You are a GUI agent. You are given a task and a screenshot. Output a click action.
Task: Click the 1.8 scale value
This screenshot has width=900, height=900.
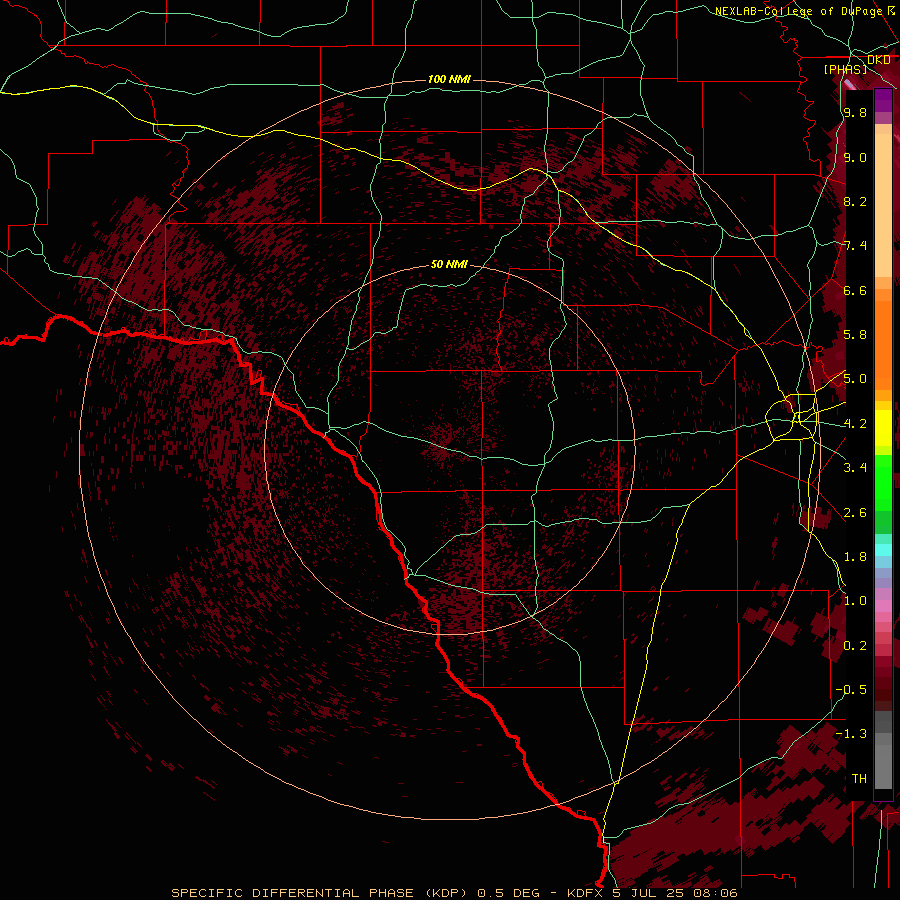tap(855, 557)
